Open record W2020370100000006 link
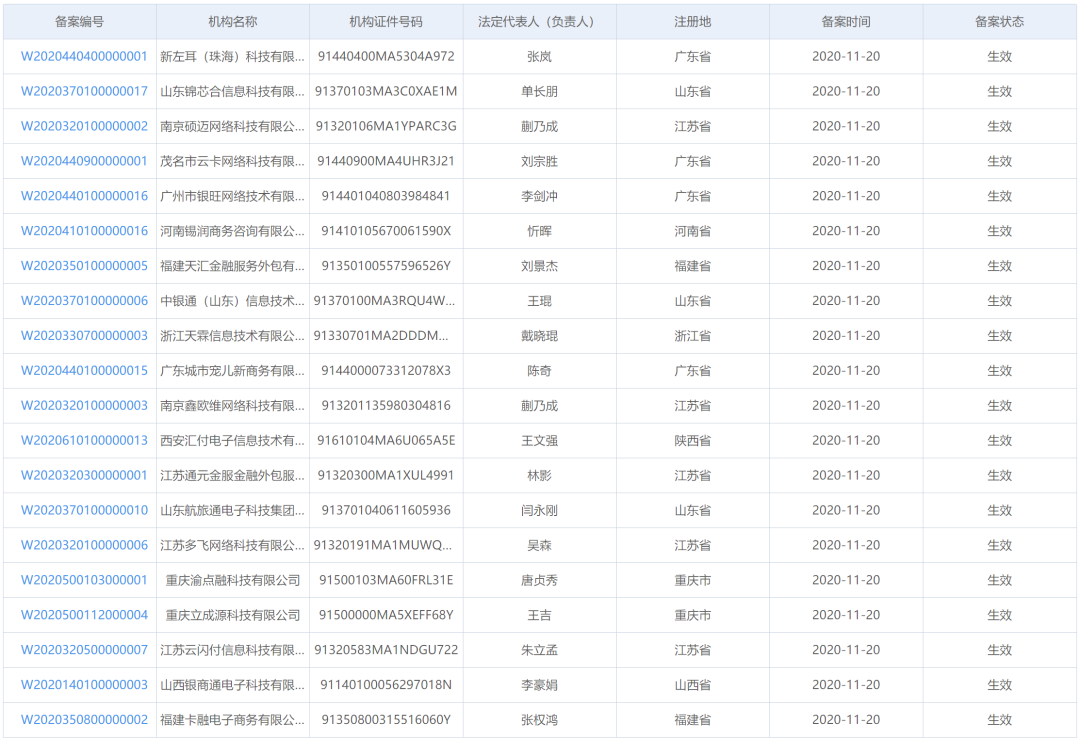This screenshot has height=740, width=1080. pos(84,301)
